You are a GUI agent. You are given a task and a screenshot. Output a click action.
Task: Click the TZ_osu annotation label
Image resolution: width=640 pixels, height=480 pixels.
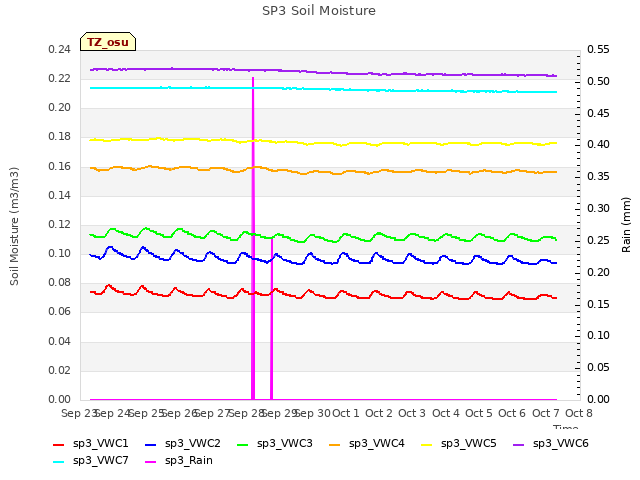pos(108,42)
